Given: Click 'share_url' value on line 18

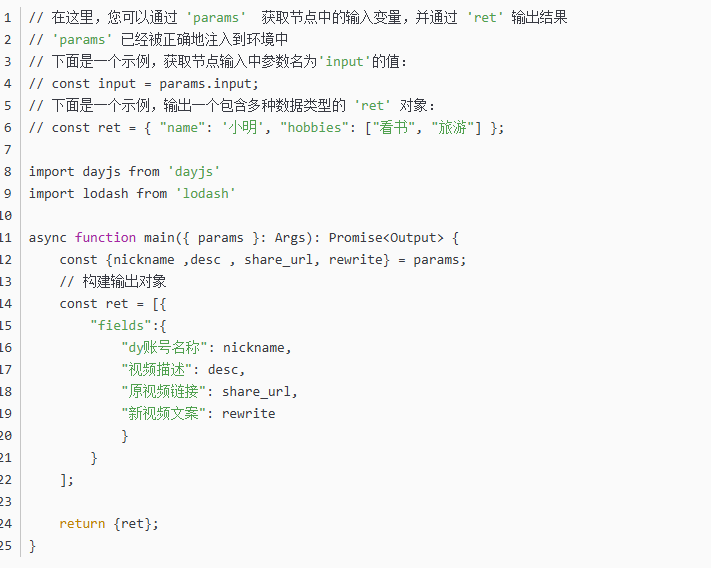Looking at the screenshot, I should click(x=260, y=391).
